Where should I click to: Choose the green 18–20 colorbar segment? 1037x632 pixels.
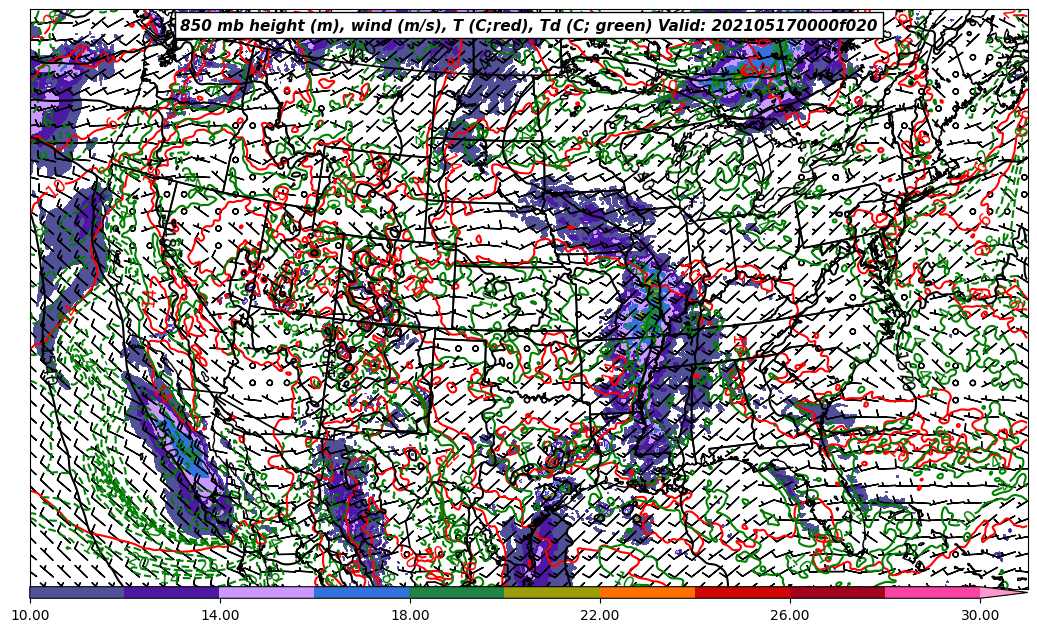[457, 592]
